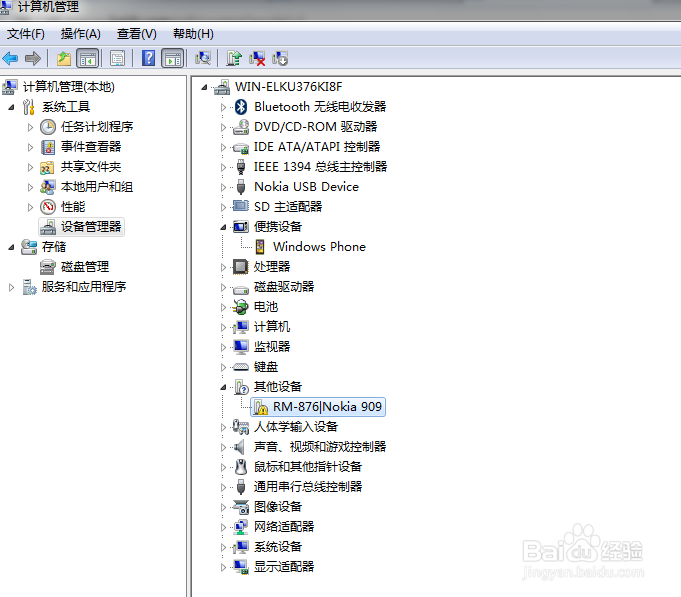Toggle the Show/Hide Action Pane icon

173,58
